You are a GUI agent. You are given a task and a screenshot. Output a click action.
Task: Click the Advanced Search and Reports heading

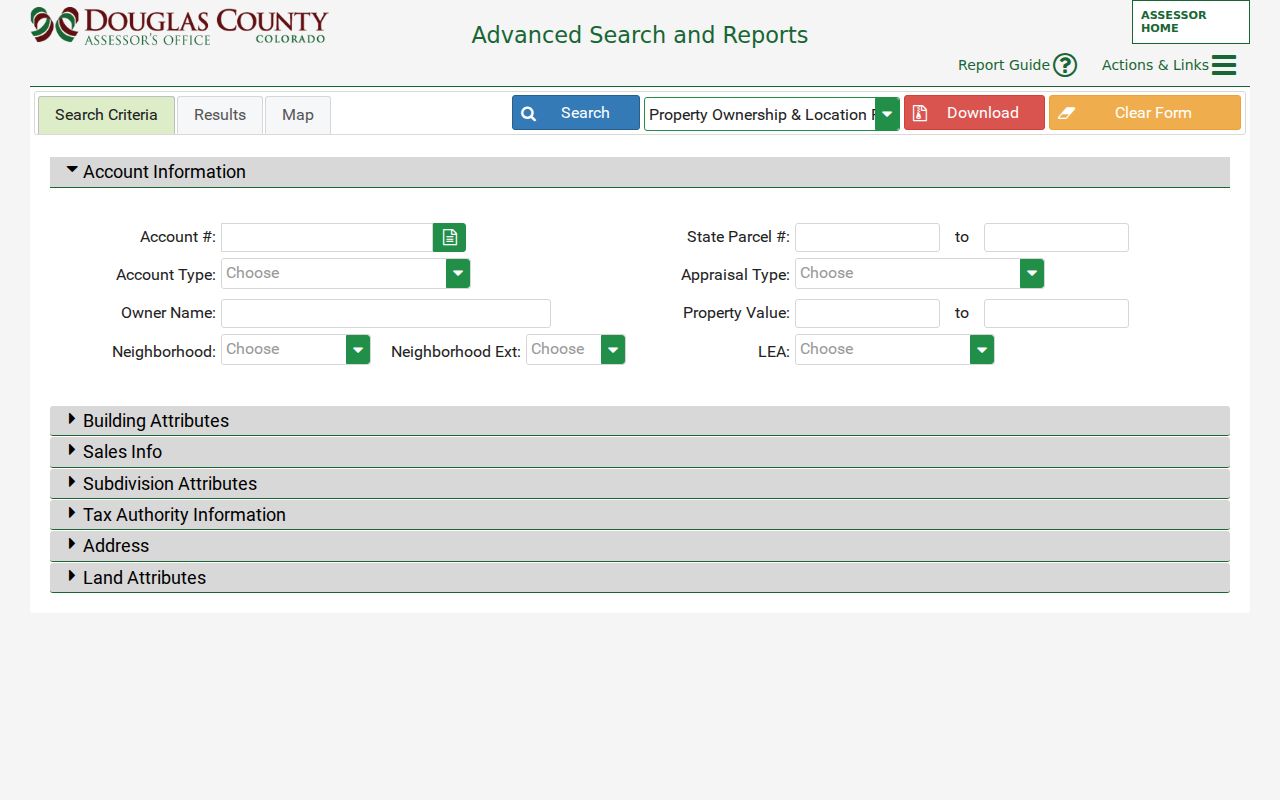pos(640,35)
